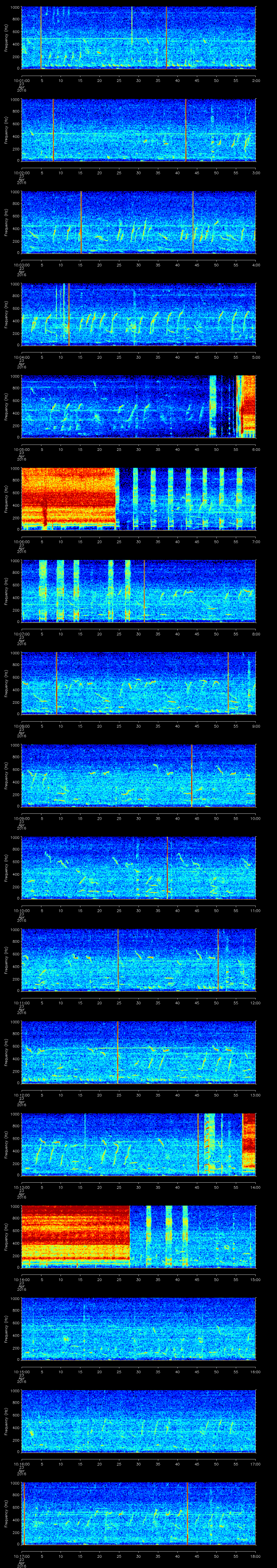Click the 10:09:00 start time label
This screenshot has height=1568, width=277.
click(x=21, y=818)
